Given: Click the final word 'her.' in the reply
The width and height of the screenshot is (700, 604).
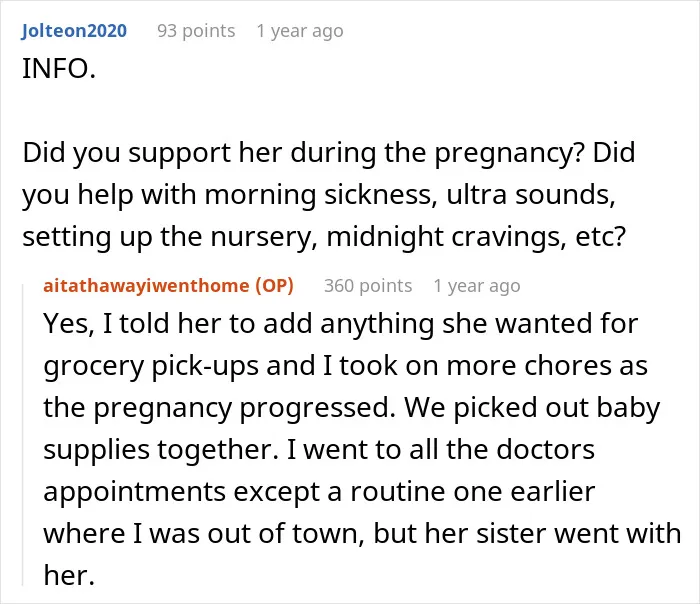Looking at the screenshot, I should [69, 575].
